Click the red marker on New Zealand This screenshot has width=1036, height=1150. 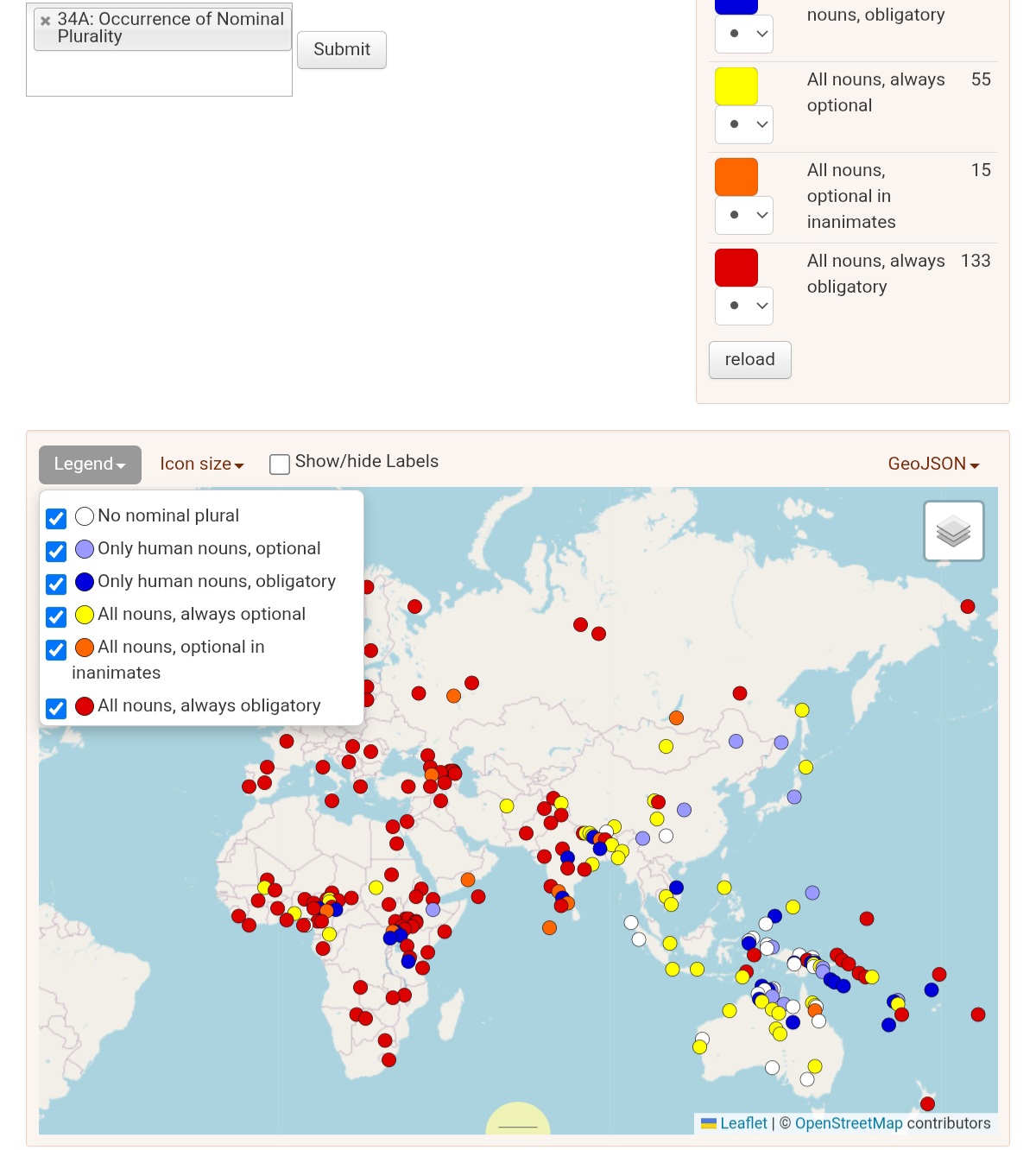(928, 1103)
